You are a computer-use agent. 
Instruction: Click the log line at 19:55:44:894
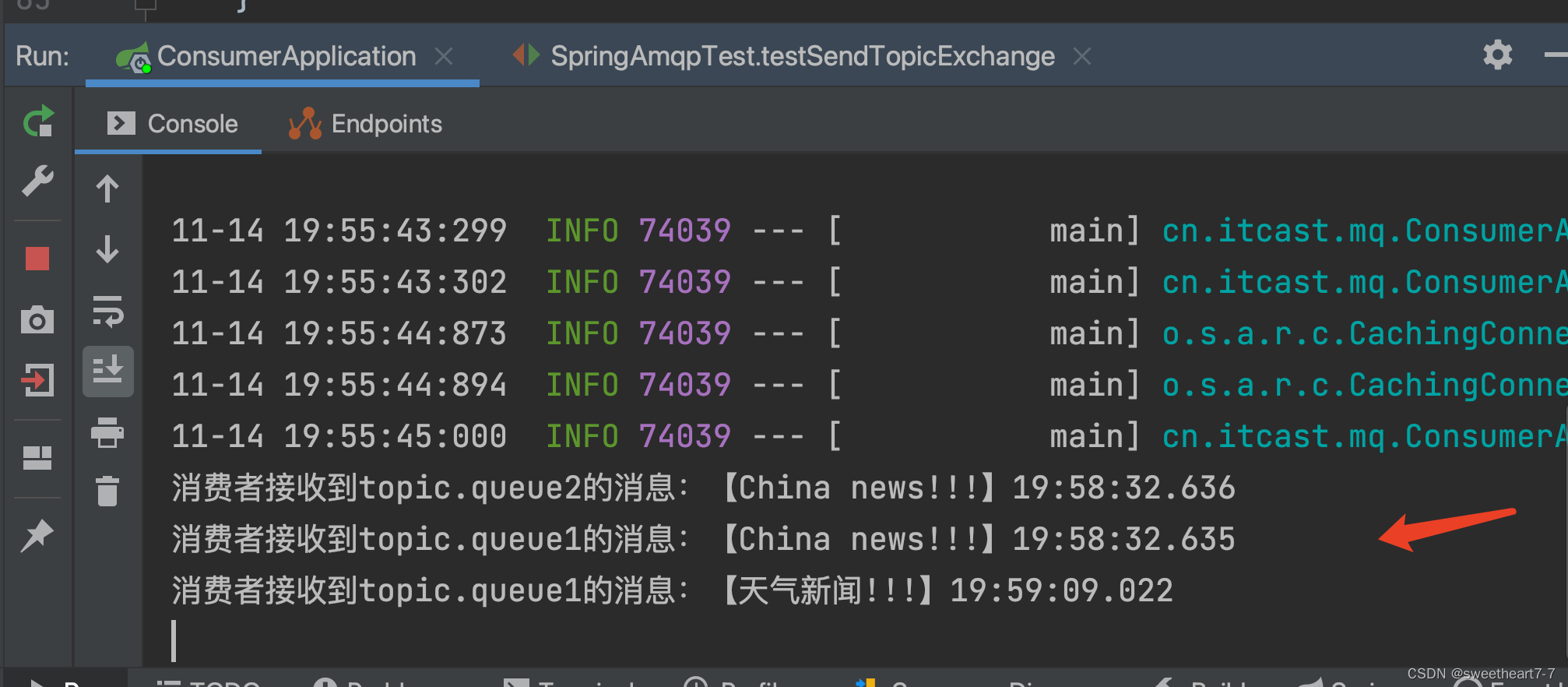tap(869, 385)
